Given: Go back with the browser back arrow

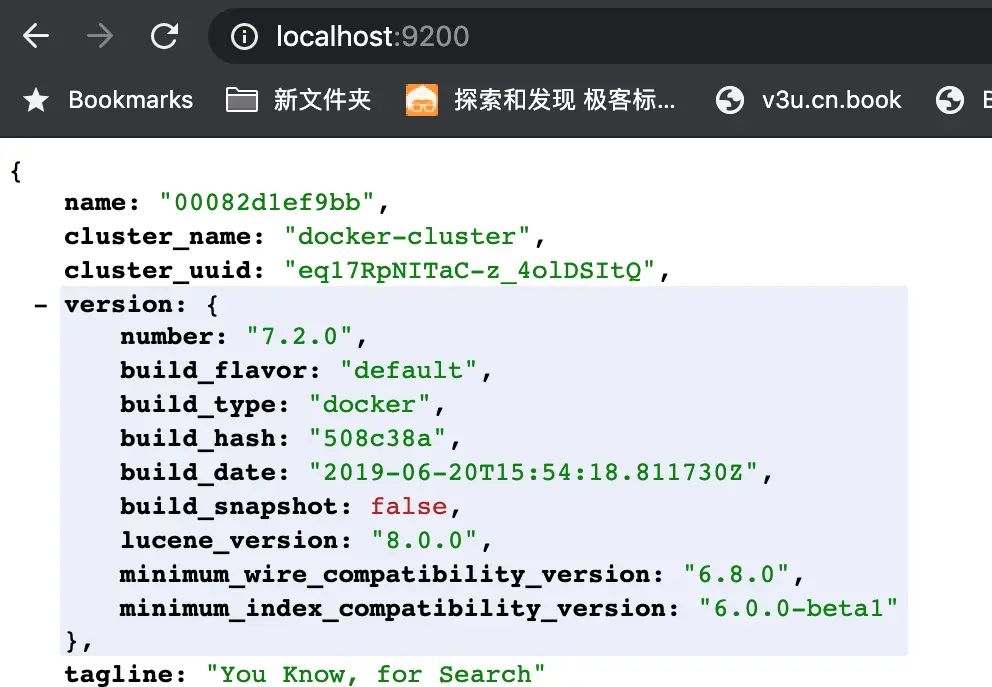Looking at the screenshot, I should click(x=36, y=36).
